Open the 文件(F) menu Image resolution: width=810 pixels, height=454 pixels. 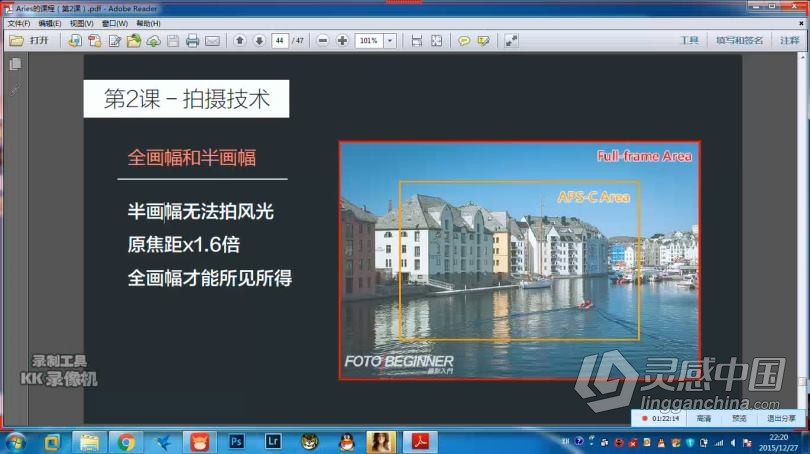pyautogui.click(x=19, y=23)
